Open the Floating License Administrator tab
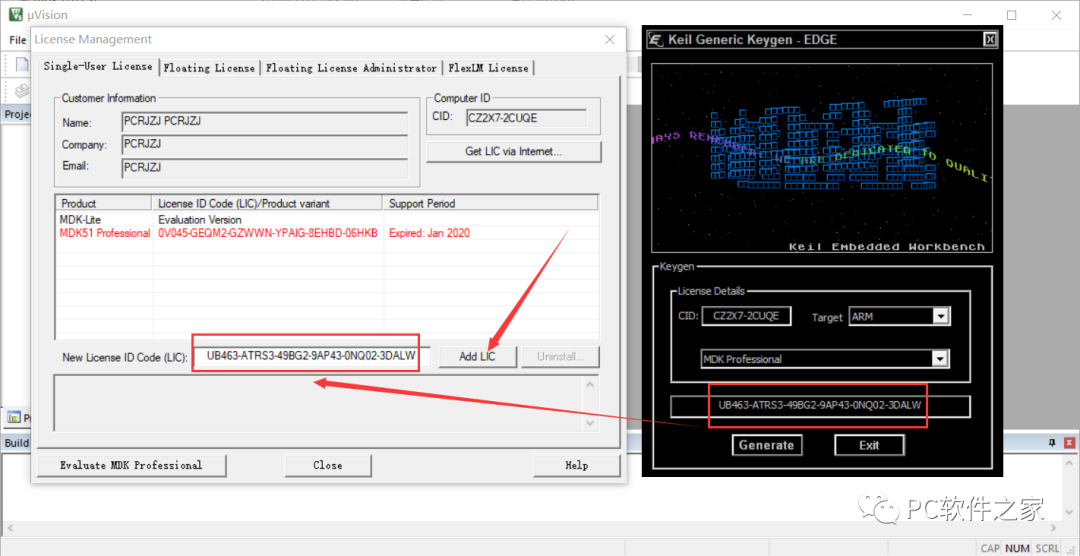Screen dimensions: 1080x556 [x=351, y=68]
